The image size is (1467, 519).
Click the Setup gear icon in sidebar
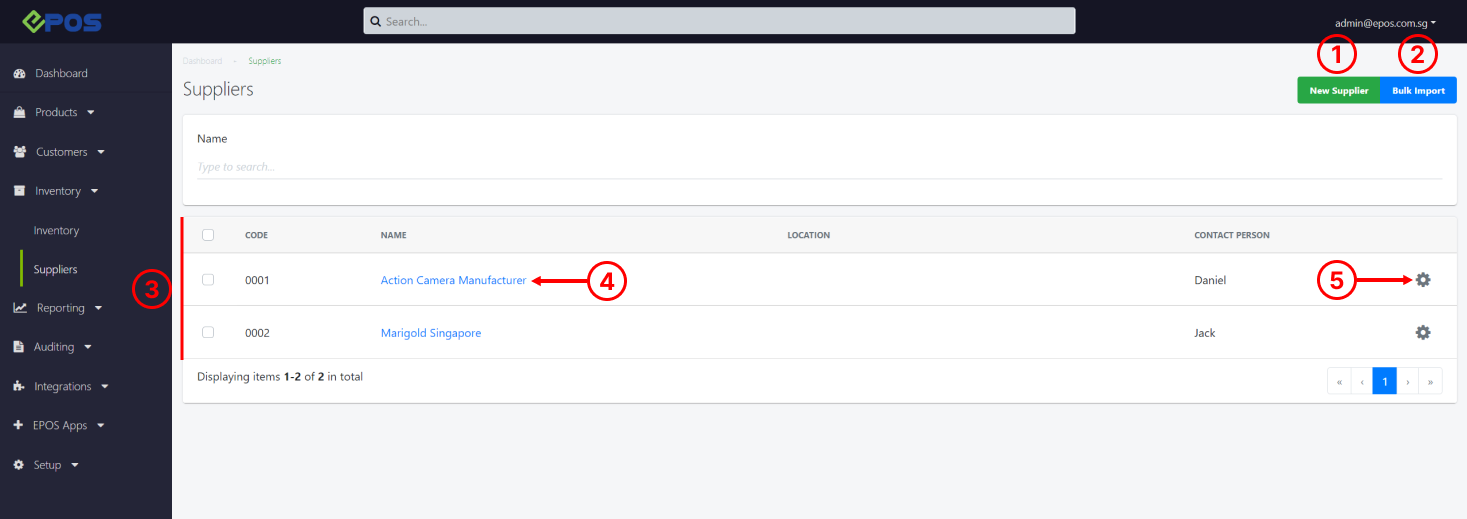18,465
